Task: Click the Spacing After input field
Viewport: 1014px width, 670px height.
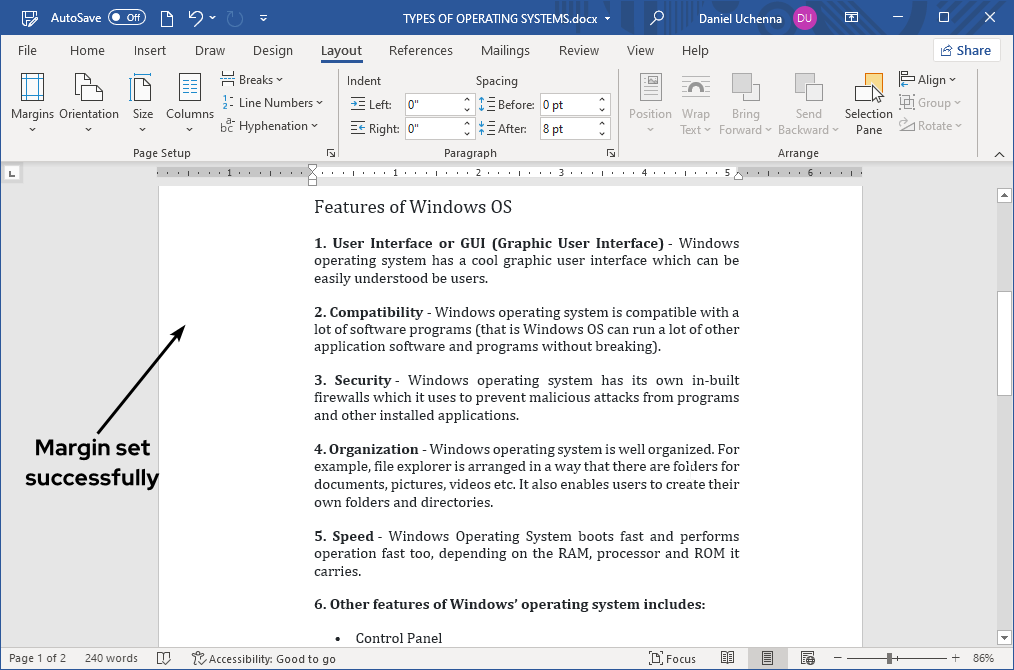Action: pyautogui.click(x=567, y=129)
